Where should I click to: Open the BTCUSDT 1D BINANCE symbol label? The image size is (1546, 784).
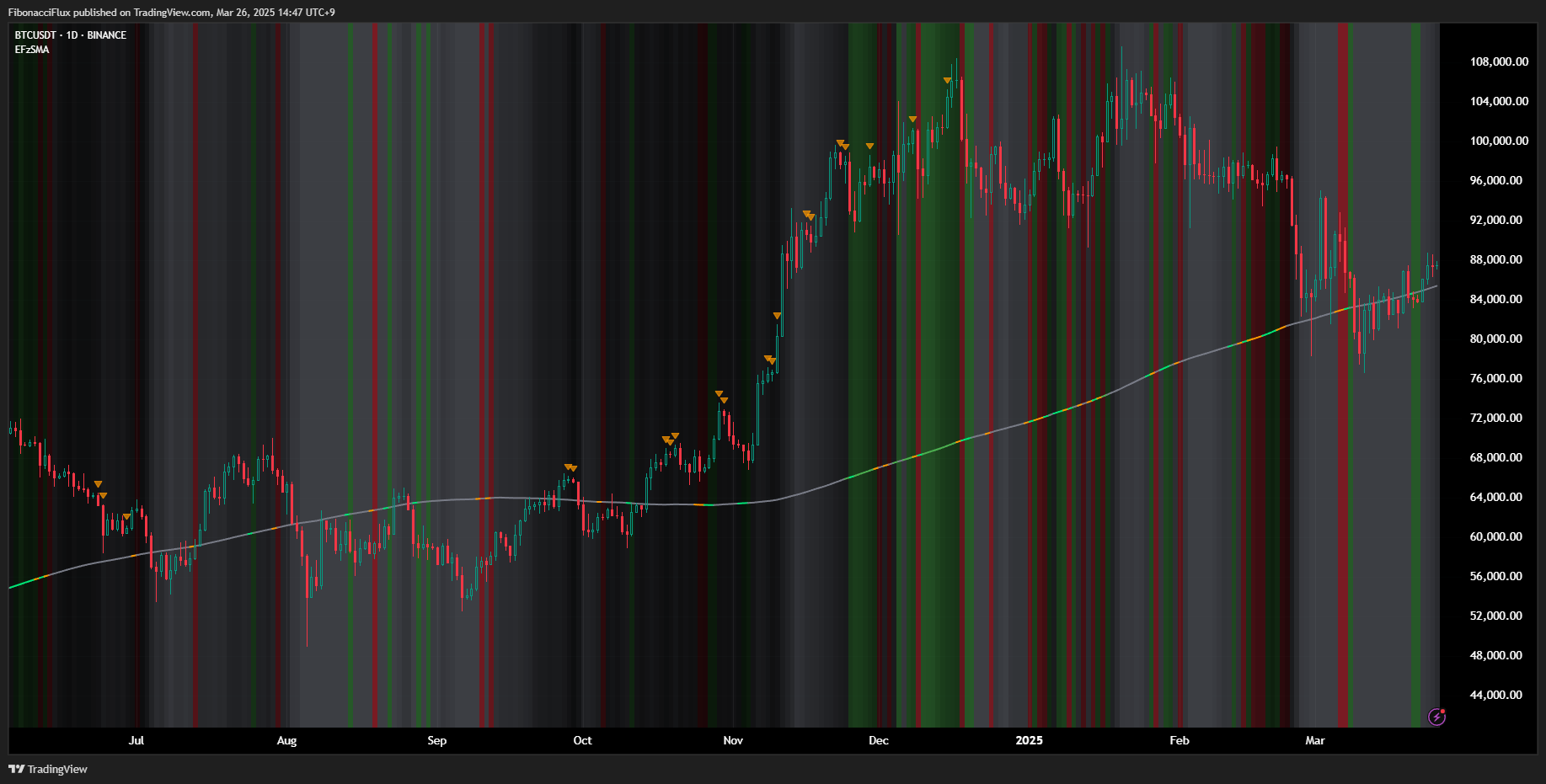point(71,35)
